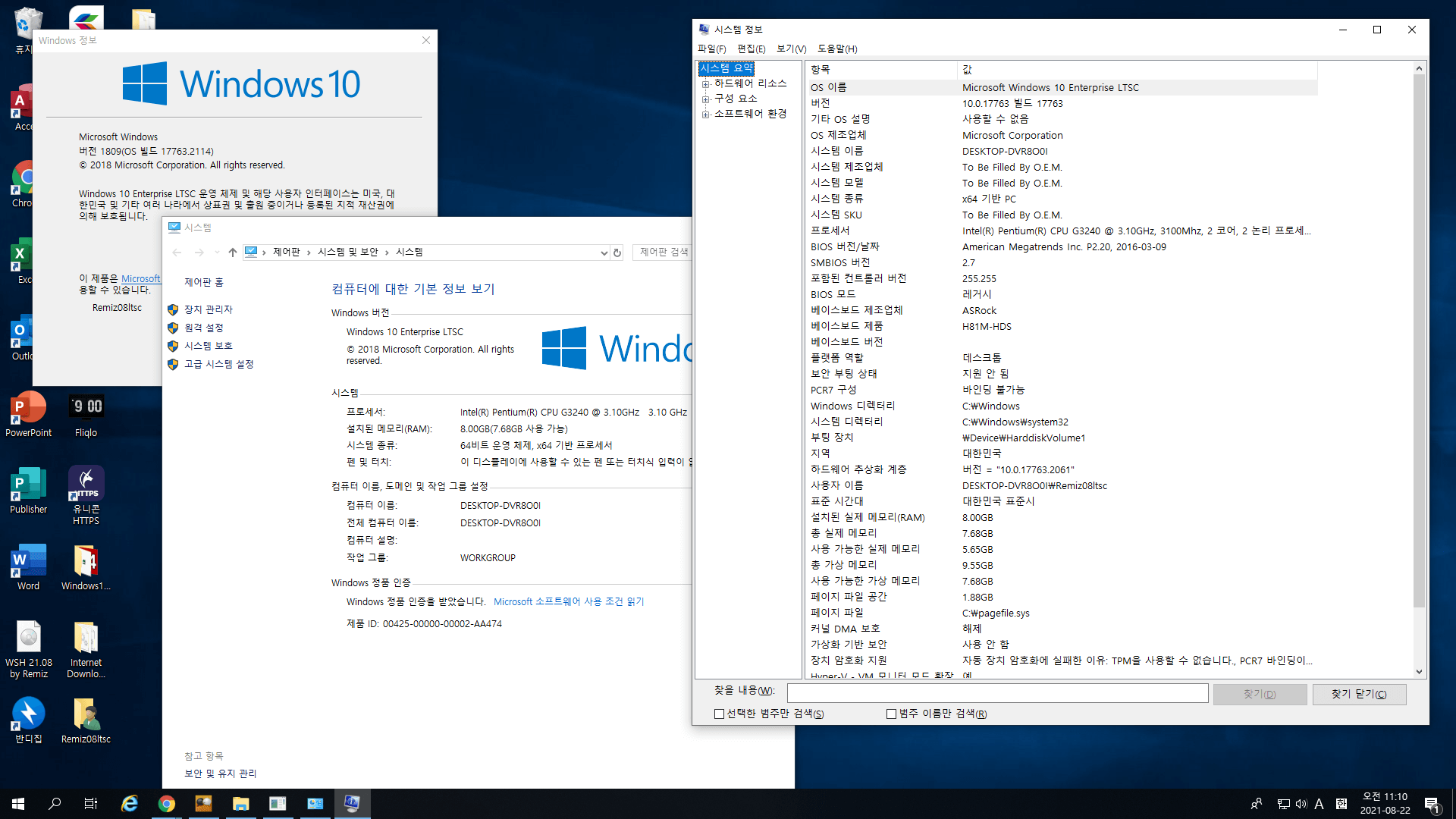
Task: Click the 값 column header
Action: pyautogui.click(x=1137, y=69)
